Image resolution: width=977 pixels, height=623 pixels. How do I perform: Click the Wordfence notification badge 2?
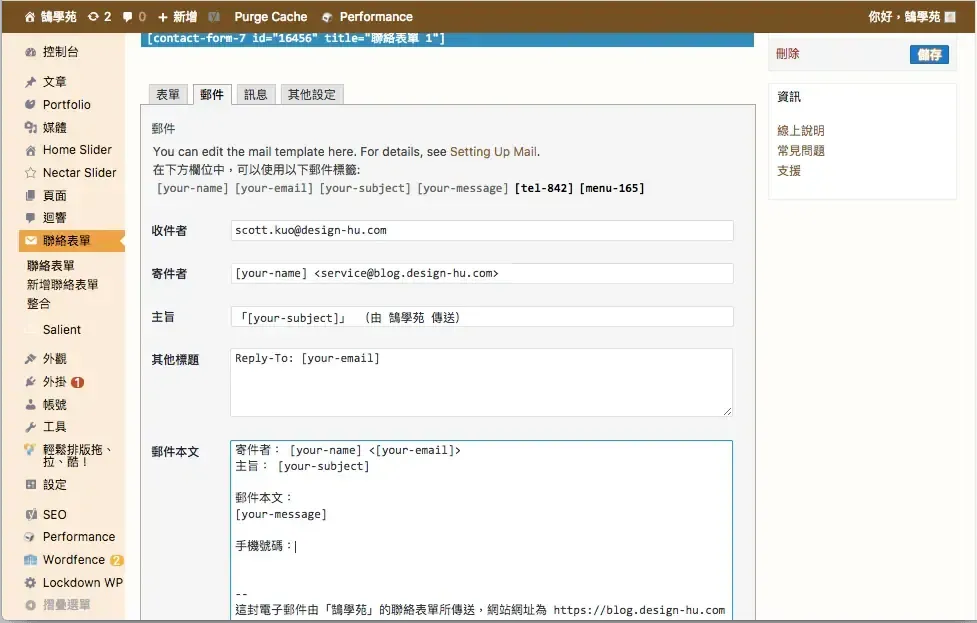coord(116,560)
